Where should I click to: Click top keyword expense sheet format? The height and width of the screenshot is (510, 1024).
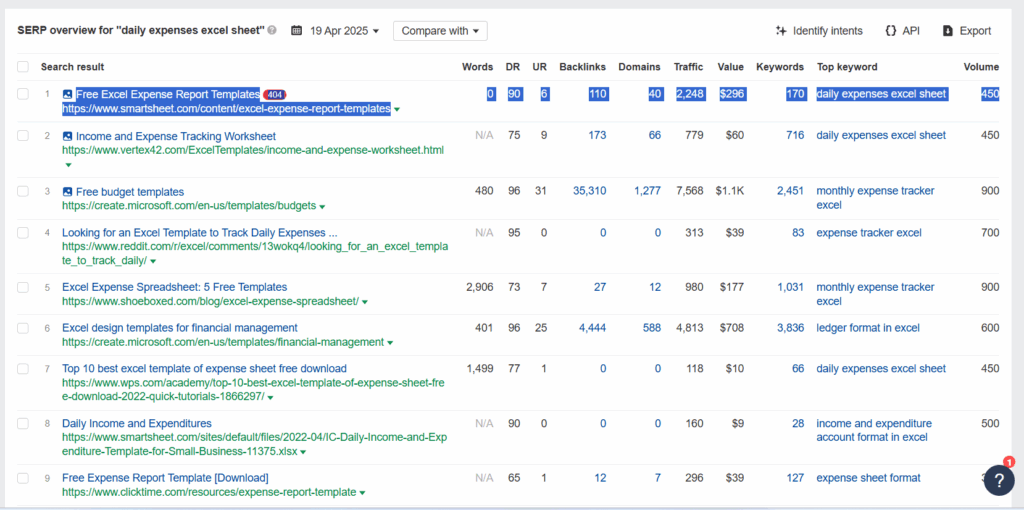click(868, 478)
